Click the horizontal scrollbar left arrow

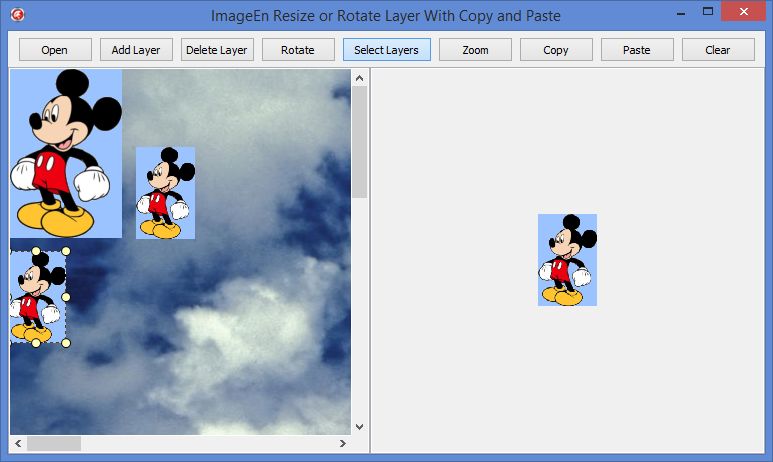(x=18, y=443)
